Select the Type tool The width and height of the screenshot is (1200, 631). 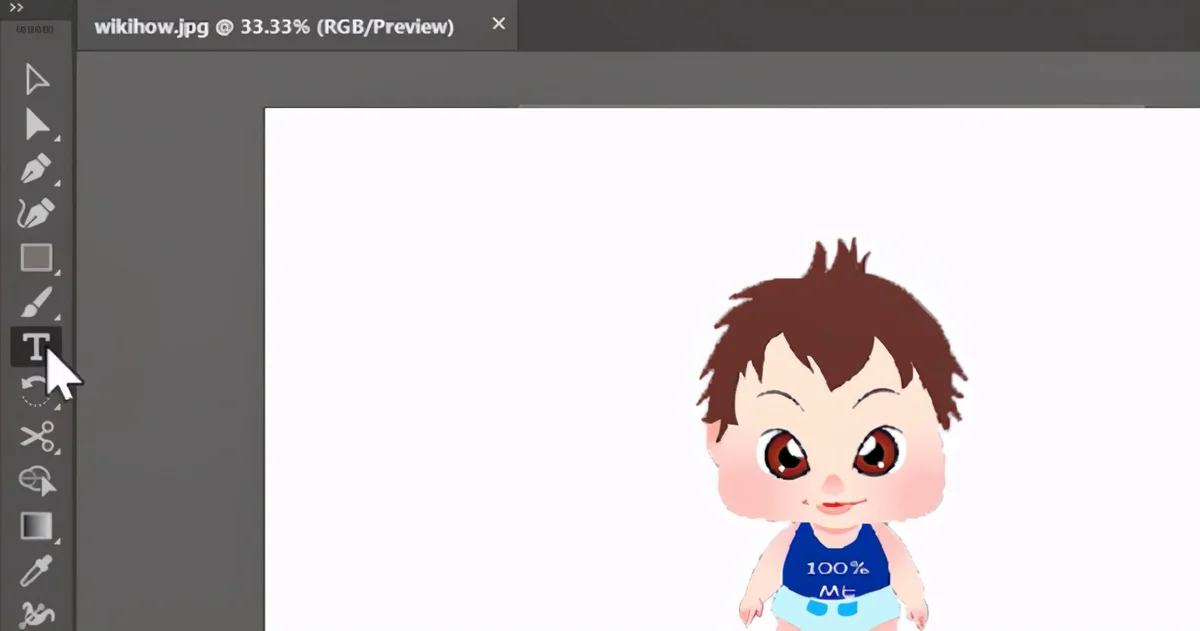36,347
